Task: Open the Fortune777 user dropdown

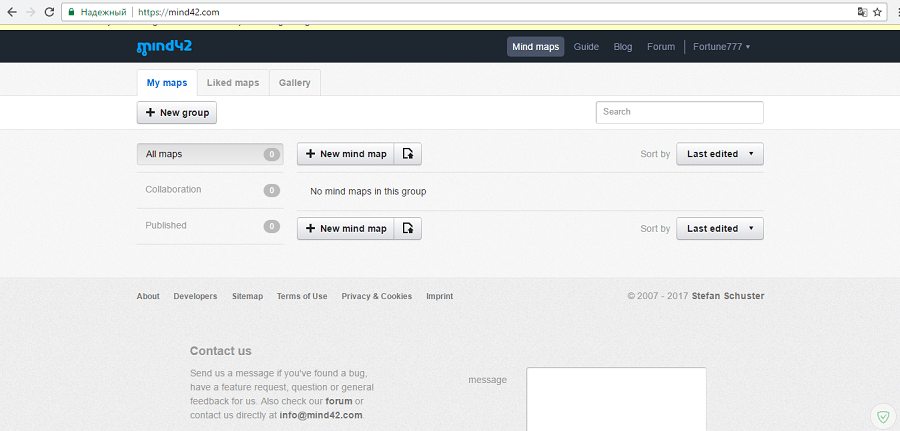Action: pyautogui.click(x=721, y=47)
